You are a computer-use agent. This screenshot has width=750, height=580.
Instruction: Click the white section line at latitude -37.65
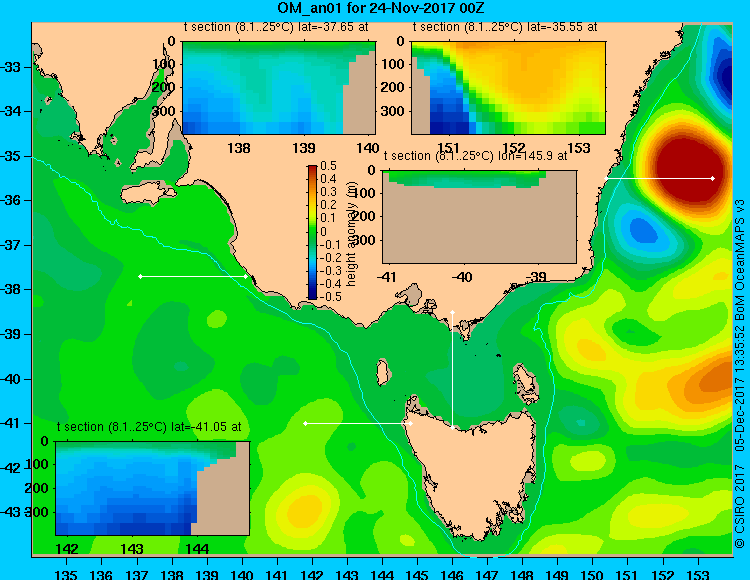[193, 276]
